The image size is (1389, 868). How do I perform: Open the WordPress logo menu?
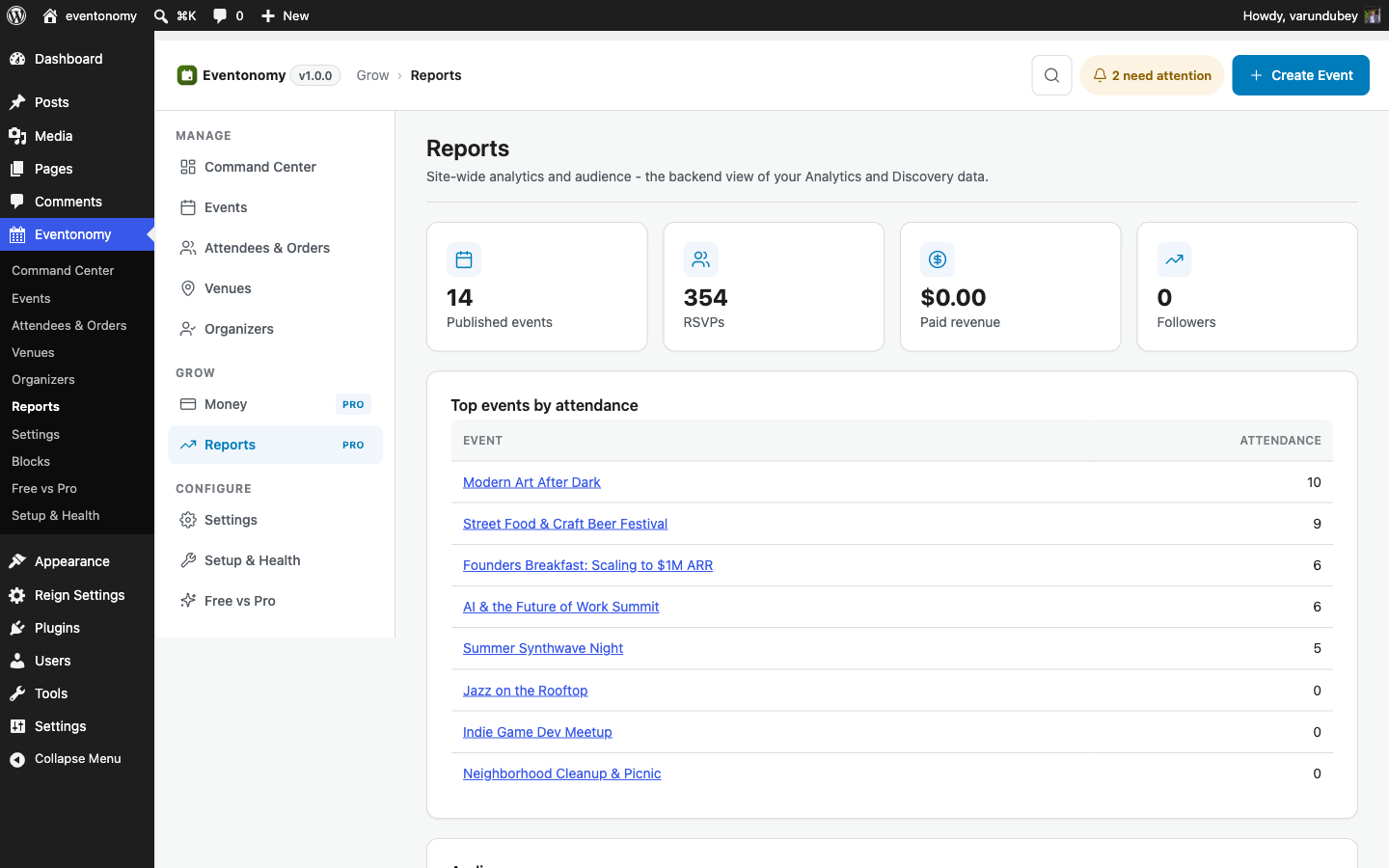point(16,15)
